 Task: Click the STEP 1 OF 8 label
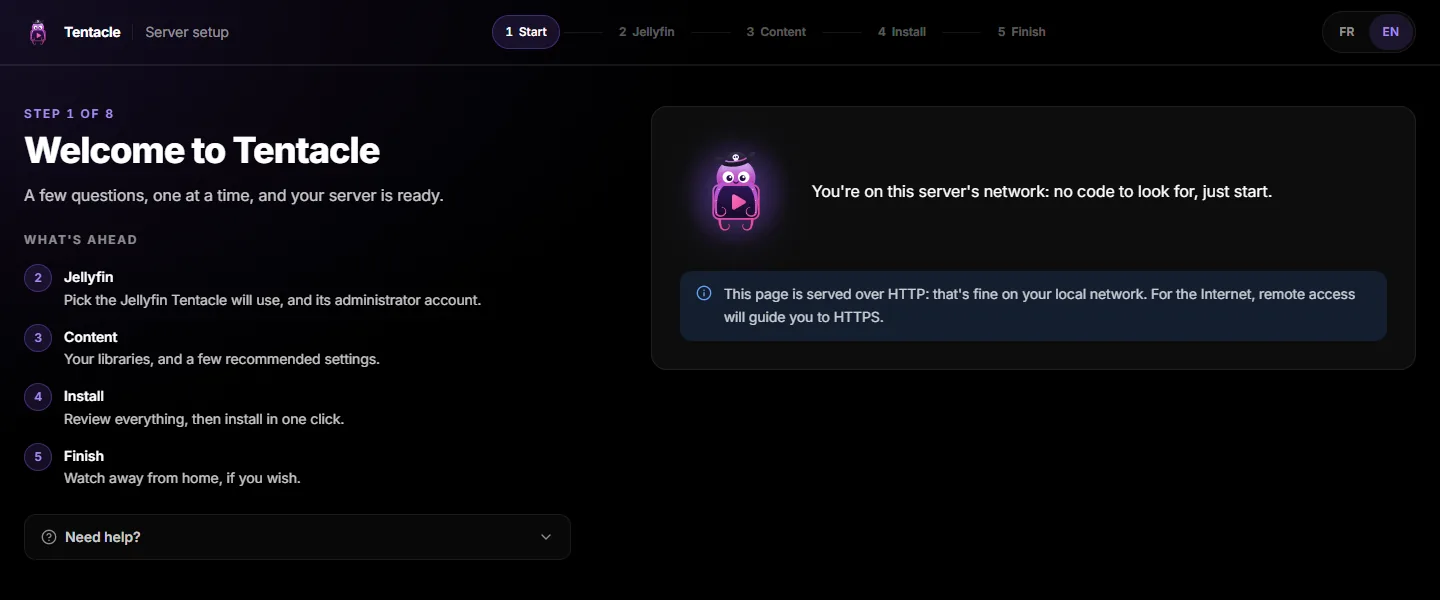coord(69,114)
